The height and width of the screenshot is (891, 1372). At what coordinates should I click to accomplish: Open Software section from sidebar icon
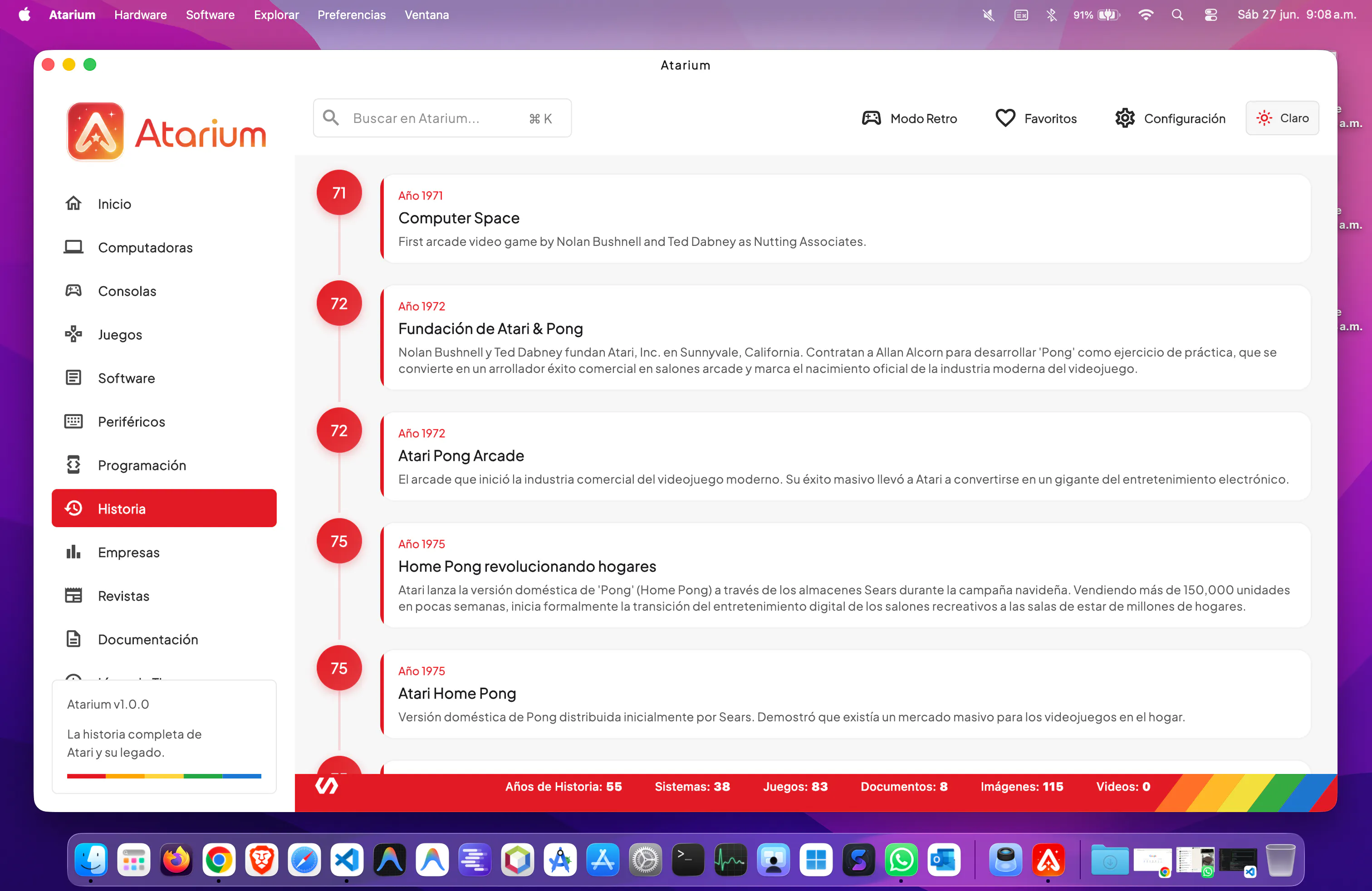[x=73, y=377]
